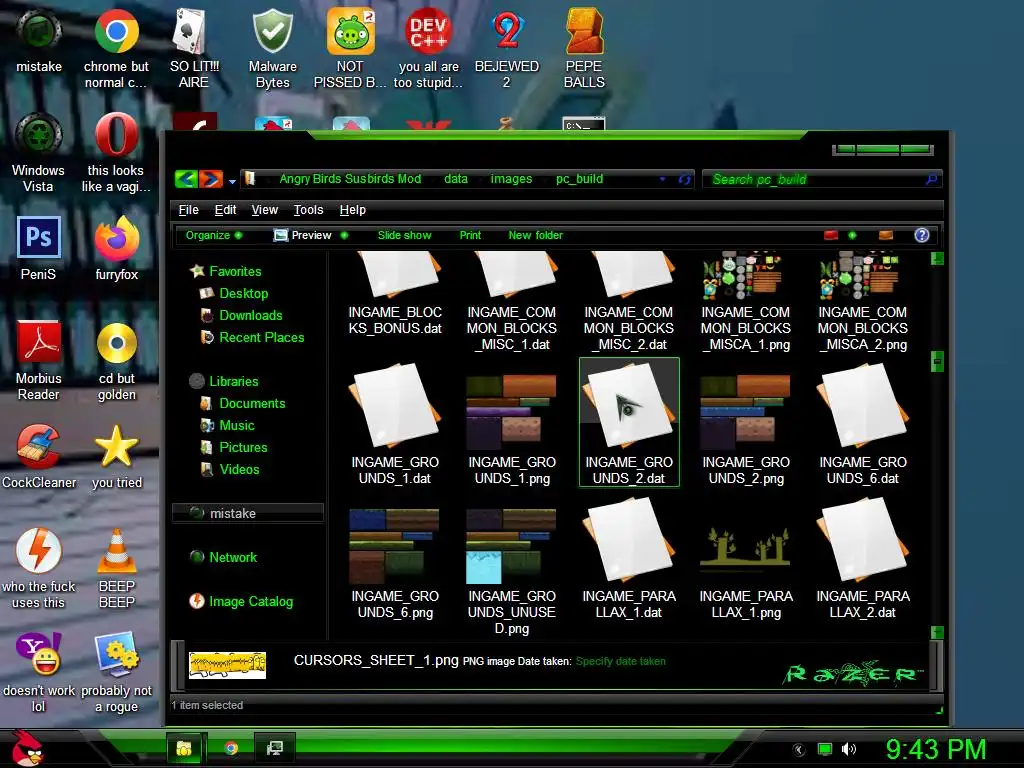Screen dimensions: 1024x768
Task: Click the green monitor tray icon
Action: pyautogui.click(x=825, y=749)
